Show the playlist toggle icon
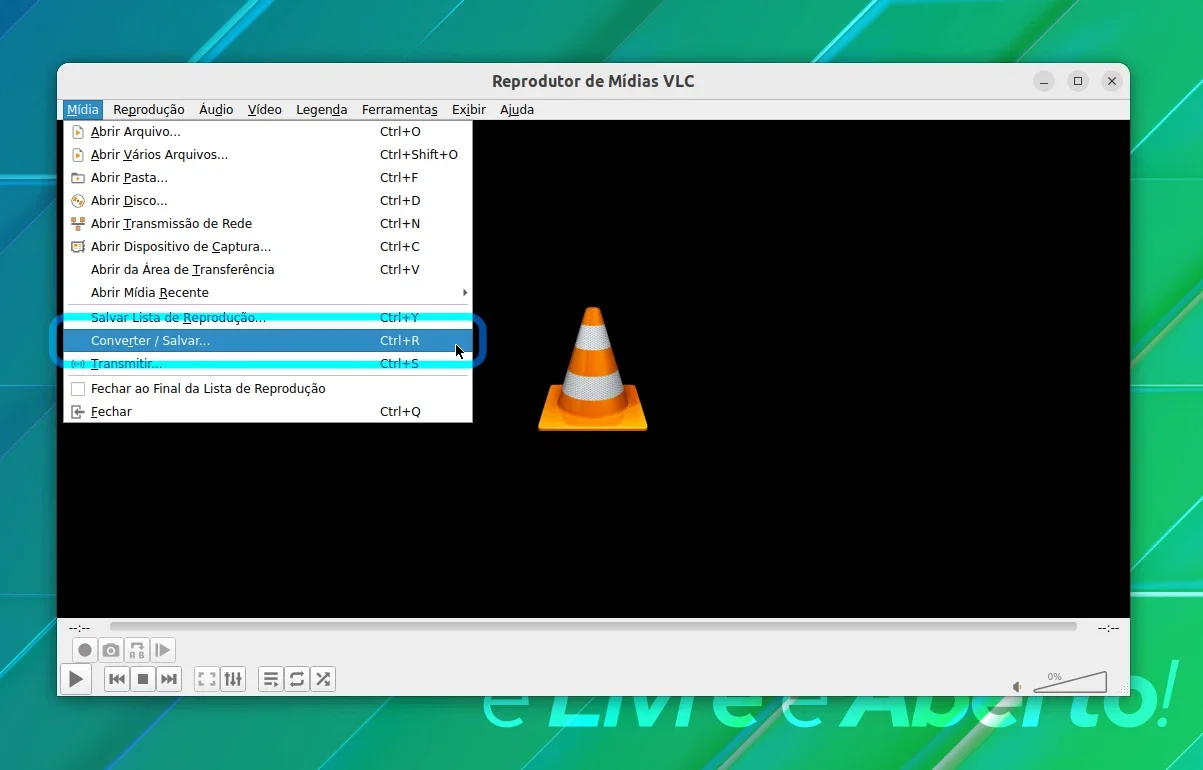 pyautogui.click(x=271, y=680)
